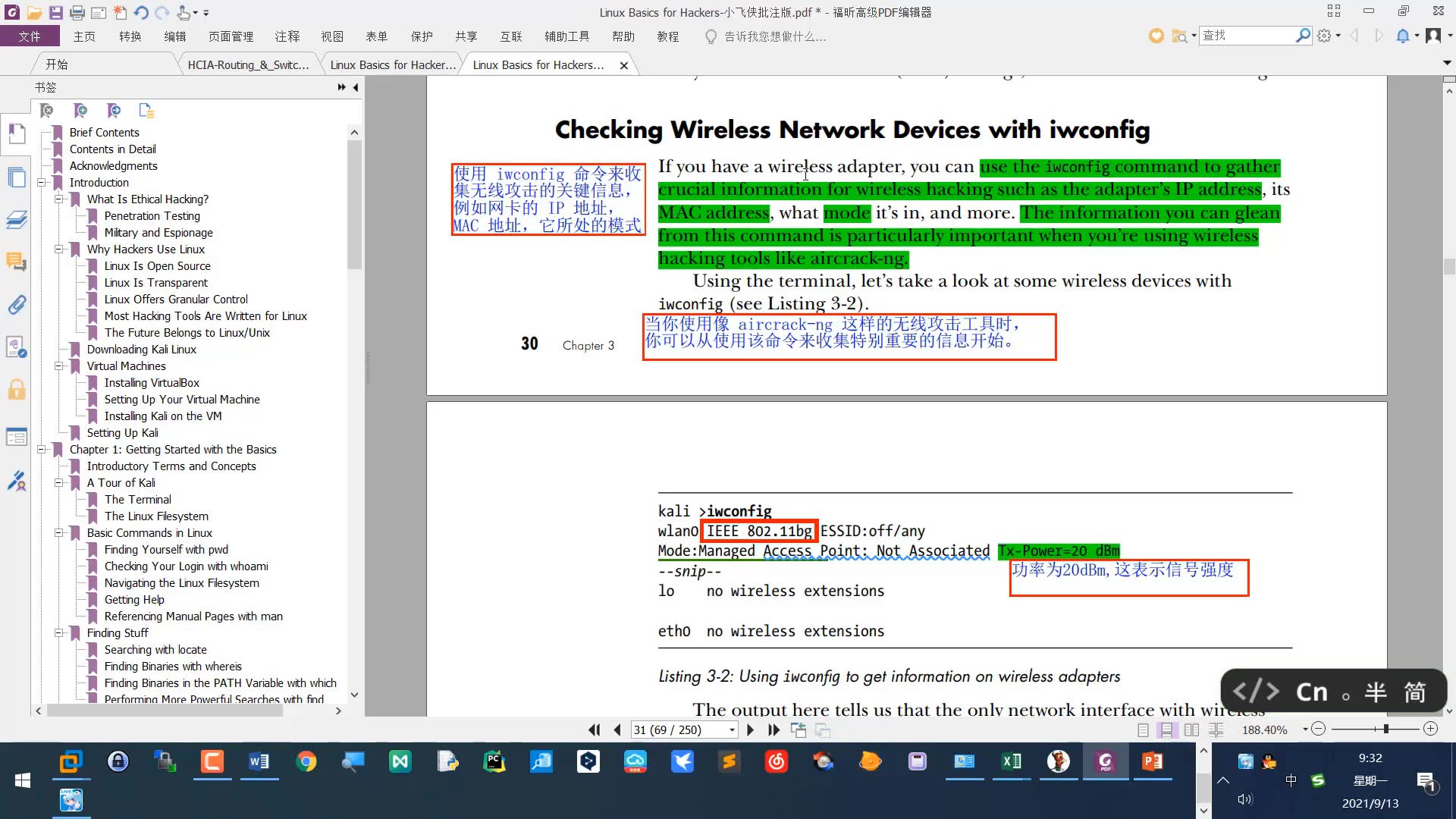Viewport: 1456px width, 819px height.
Task: Select the print document icon
Action: pyautogui.click(x=77, y=11)
